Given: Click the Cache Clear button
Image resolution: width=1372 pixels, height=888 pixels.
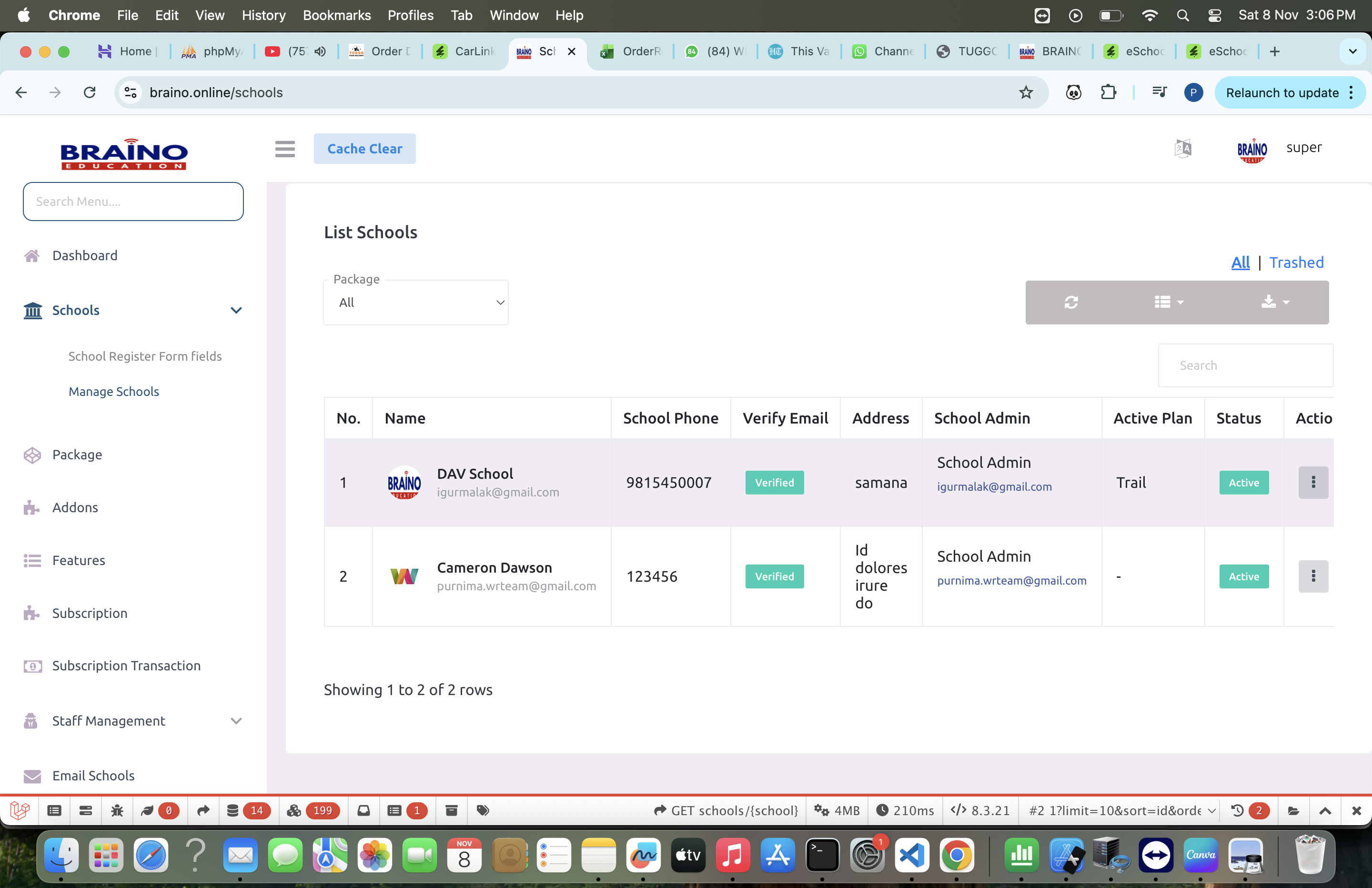Looking at the screenshot, I should coord(364,149).
